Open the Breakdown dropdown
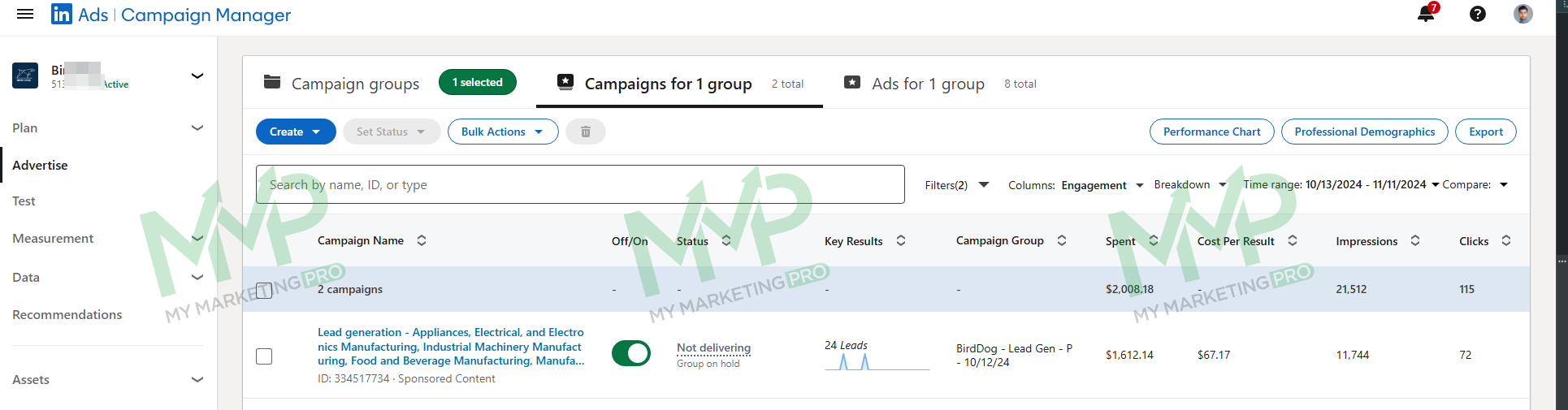 [x=1190, y=185]
